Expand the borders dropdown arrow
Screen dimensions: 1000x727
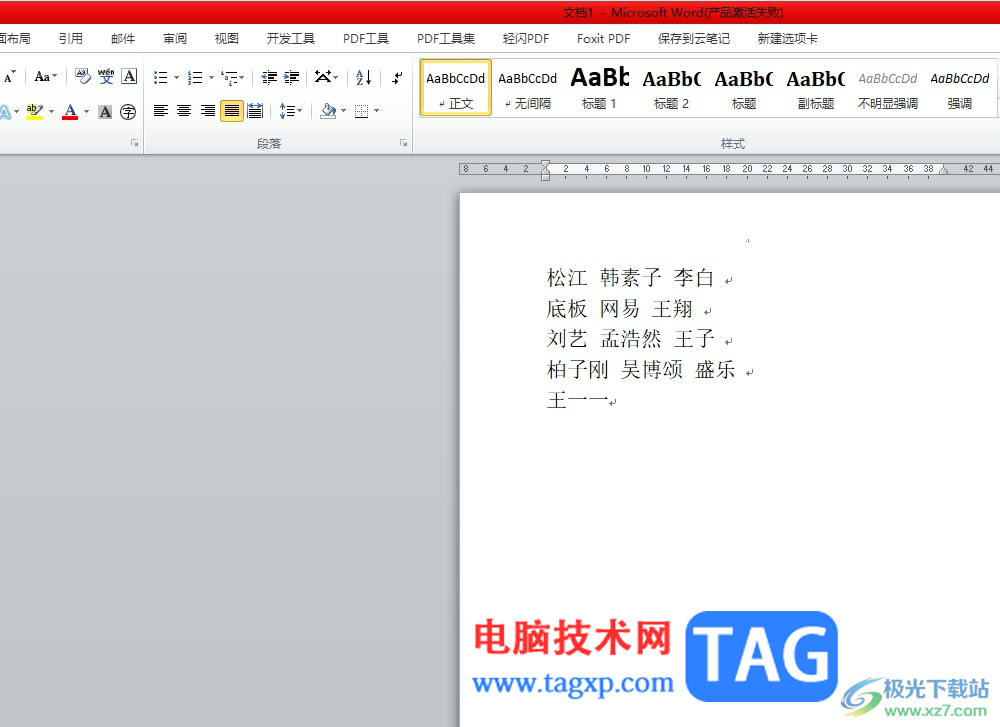[x=376, y=111]
